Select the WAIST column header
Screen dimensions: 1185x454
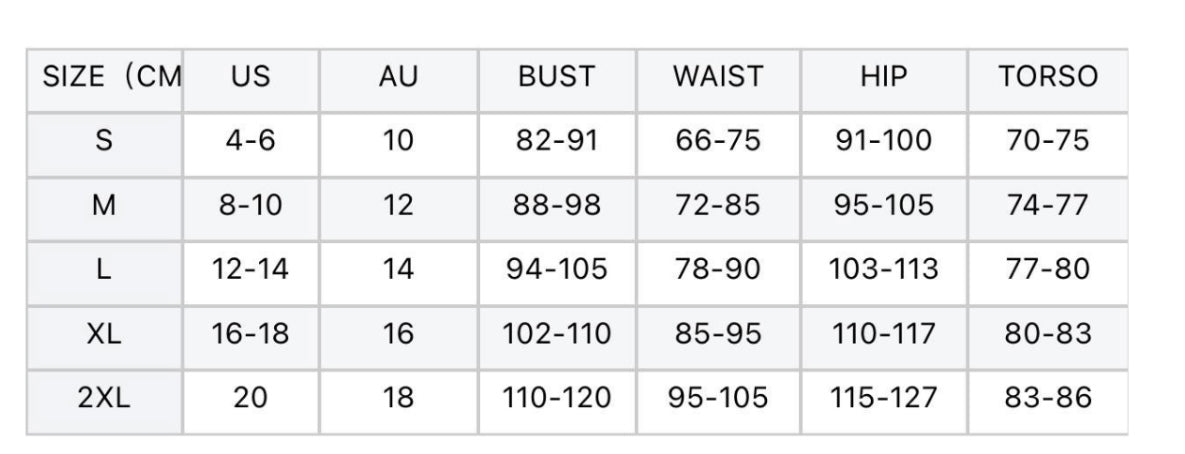click(718, 77)
